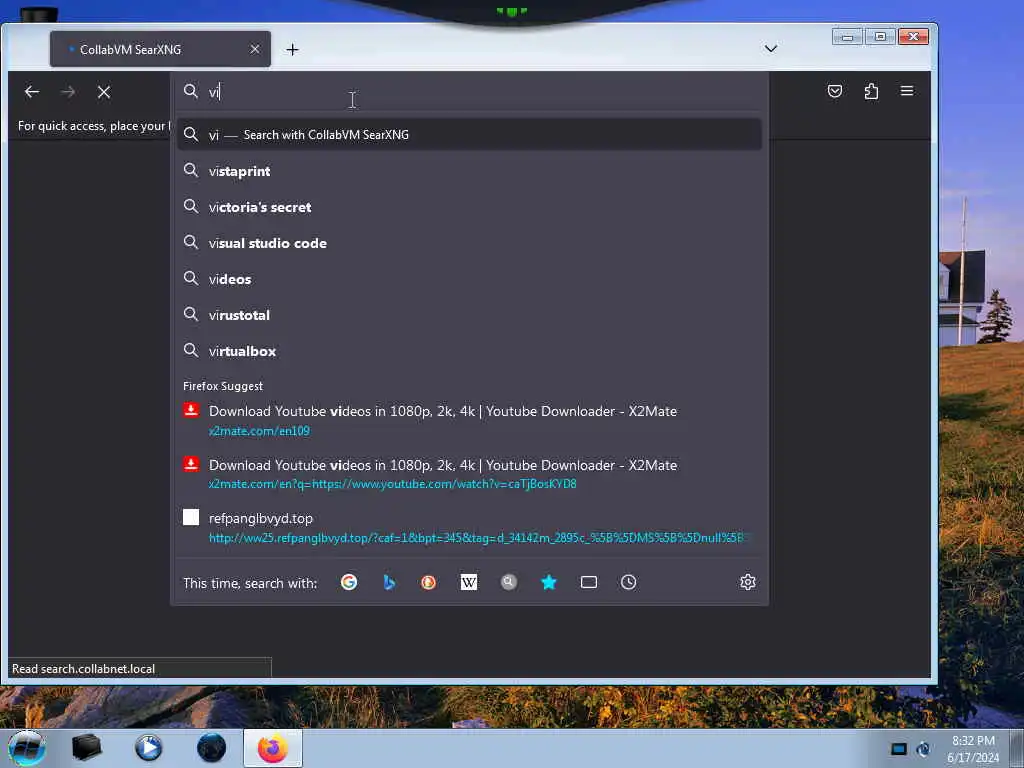Pick the virustotal suggestion
Image resolution: width=1024 pixels, height=768 pixels.
pos(469,315)
